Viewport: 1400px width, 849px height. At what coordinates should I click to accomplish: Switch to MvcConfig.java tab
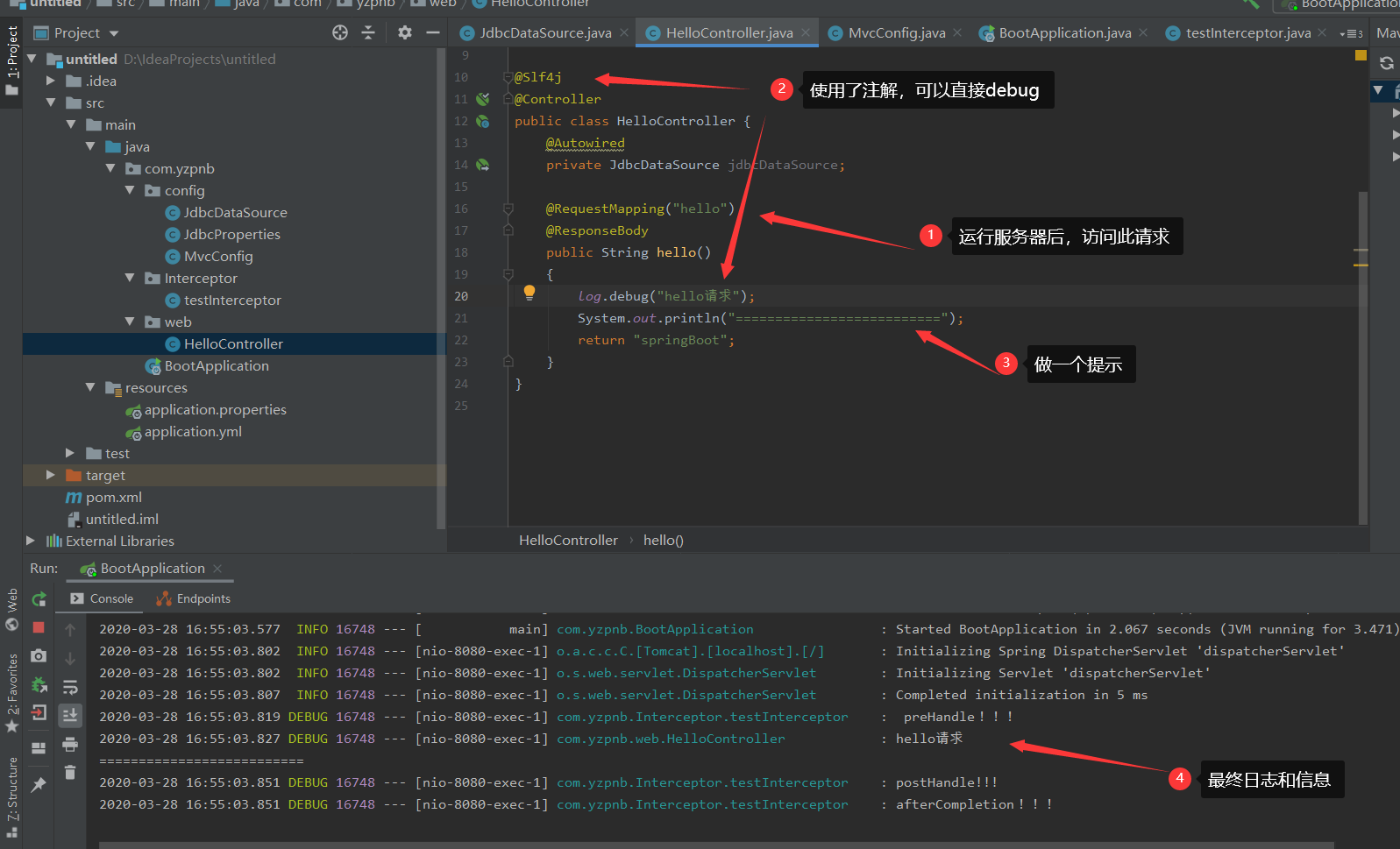(896, 33)
